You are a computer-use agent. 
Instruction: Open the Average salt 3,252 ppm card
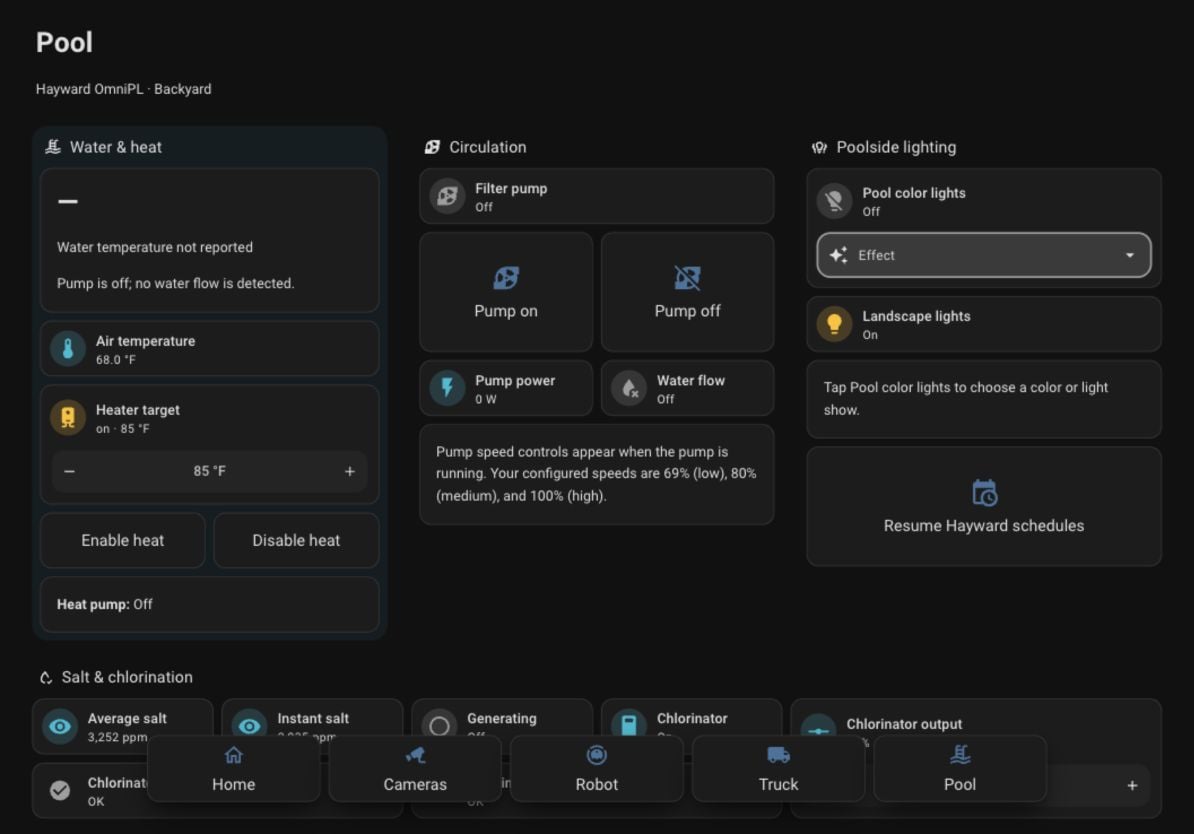[x=123, y=726]
